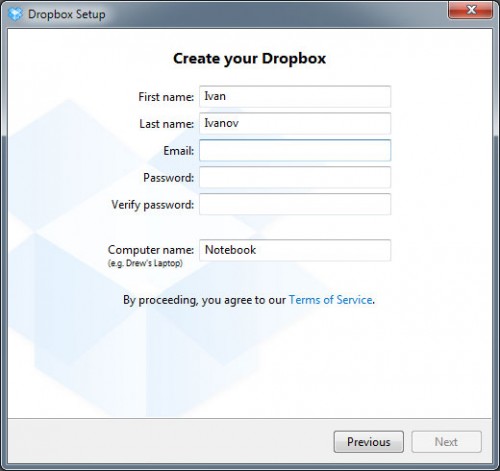The image size is (500, 471).
Task: Click the Computer name field showing Notebook
Action: [x=295, y=250]
